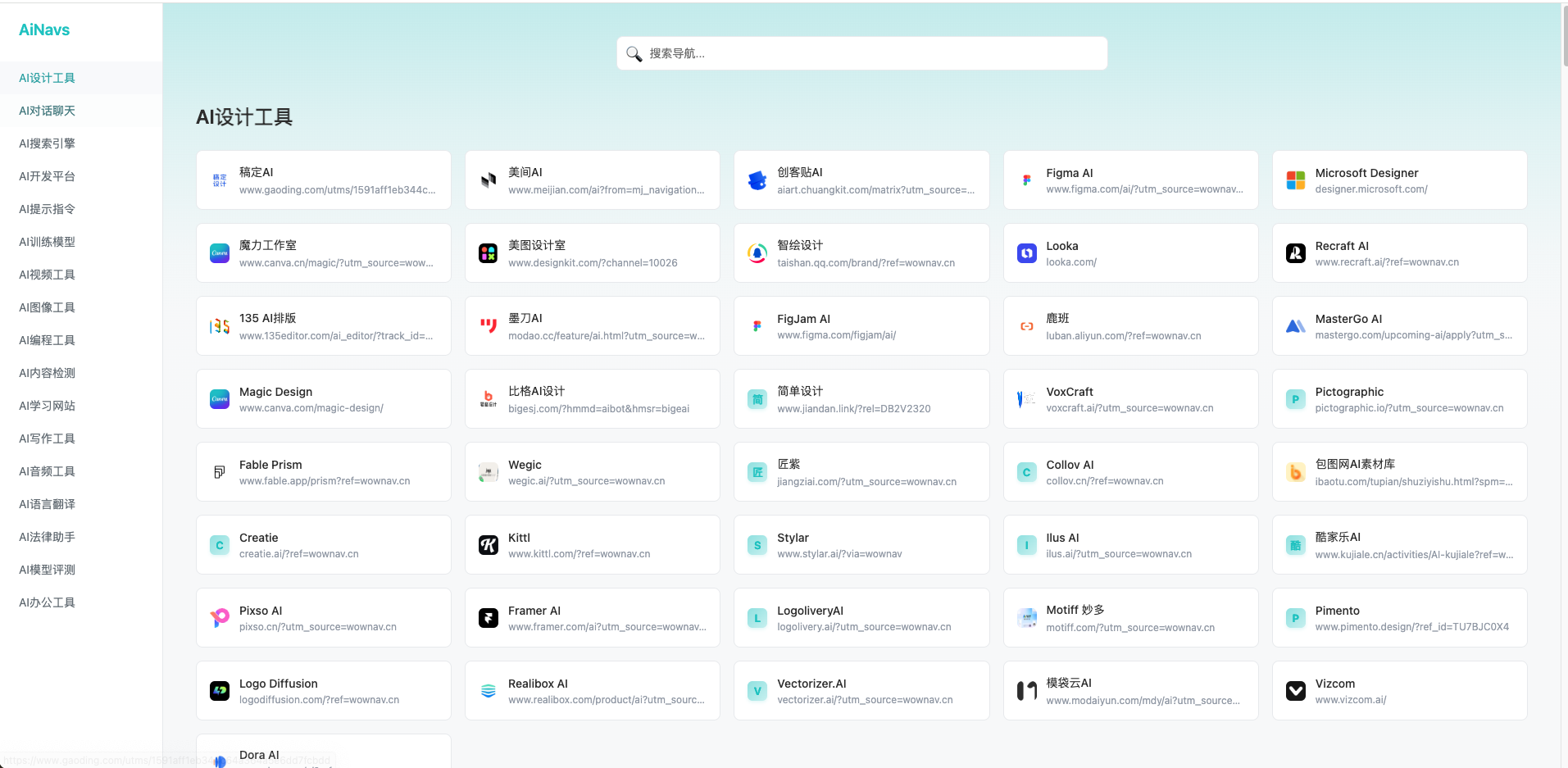Click the Recraft AI black icon

click(1295, 253)
